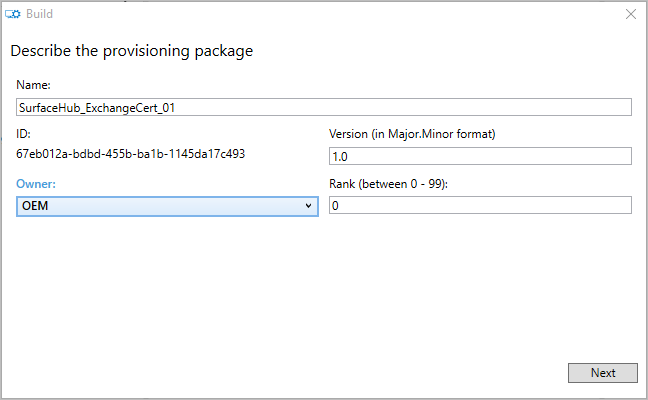The width and height of the screenshot is (648, 400).
Task: Click the 1.0 value in Version
Action: (x=340, y=156)
